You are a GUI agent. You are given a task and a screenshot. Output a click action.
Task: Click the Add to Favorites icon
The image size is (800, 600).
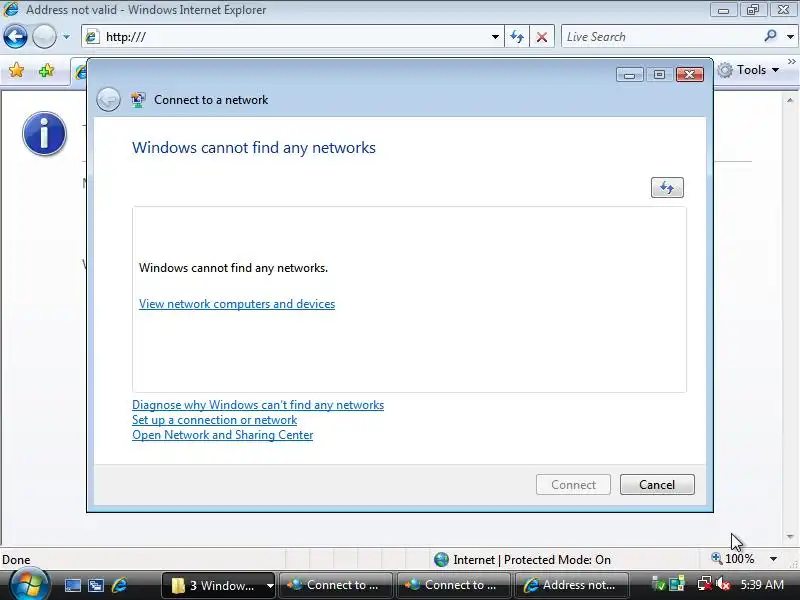pos(46,70)
